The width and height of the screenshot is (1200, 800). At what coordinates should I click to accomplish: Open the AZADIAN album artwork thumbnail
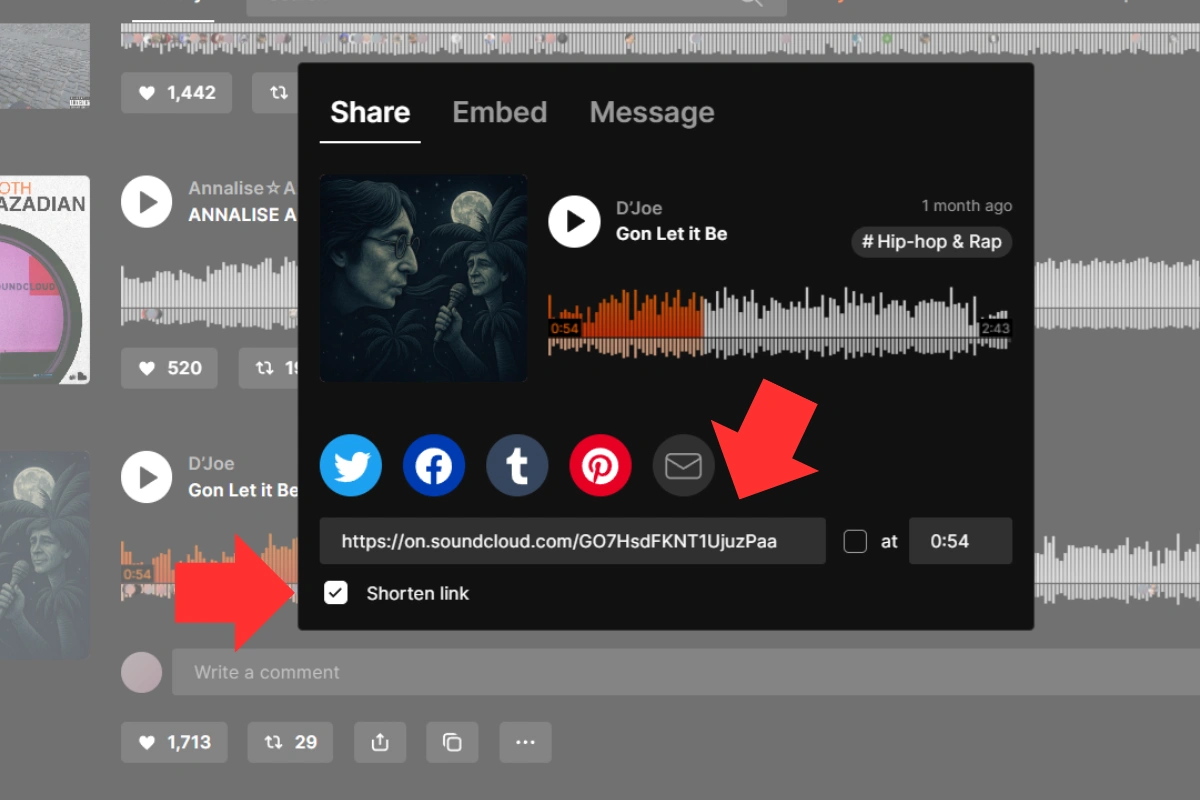coord(45,280)
